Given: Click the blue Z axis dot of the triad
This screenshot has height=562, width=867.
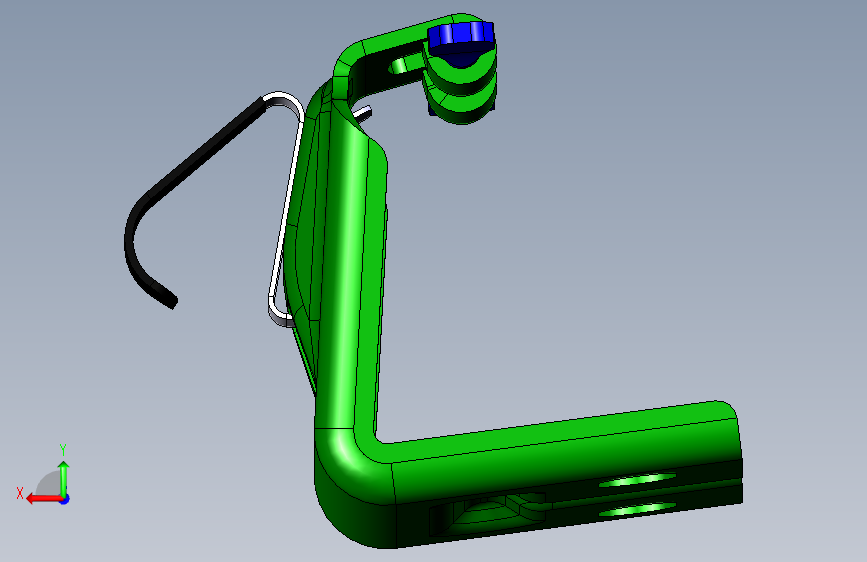Looking at the screenshot, I should pos(65,499).
